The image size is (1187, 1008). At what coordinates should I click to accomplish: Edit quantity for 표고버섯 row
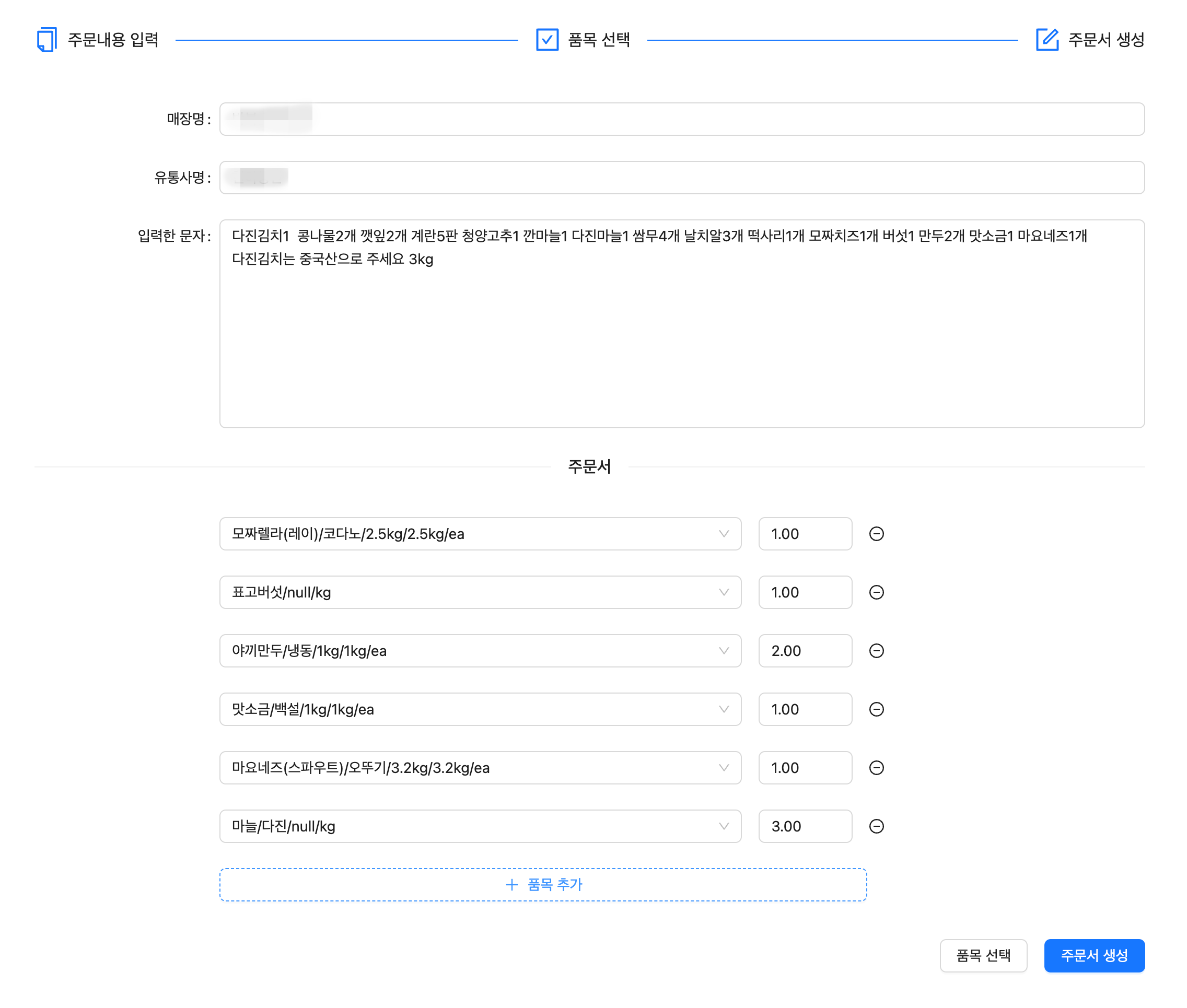pos(805,592)
